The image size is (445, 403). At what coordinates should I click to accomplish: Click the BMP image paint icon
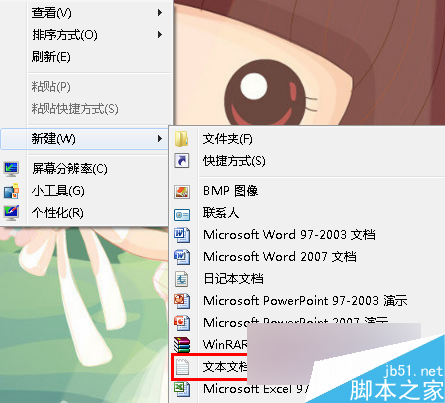[182, 192]
